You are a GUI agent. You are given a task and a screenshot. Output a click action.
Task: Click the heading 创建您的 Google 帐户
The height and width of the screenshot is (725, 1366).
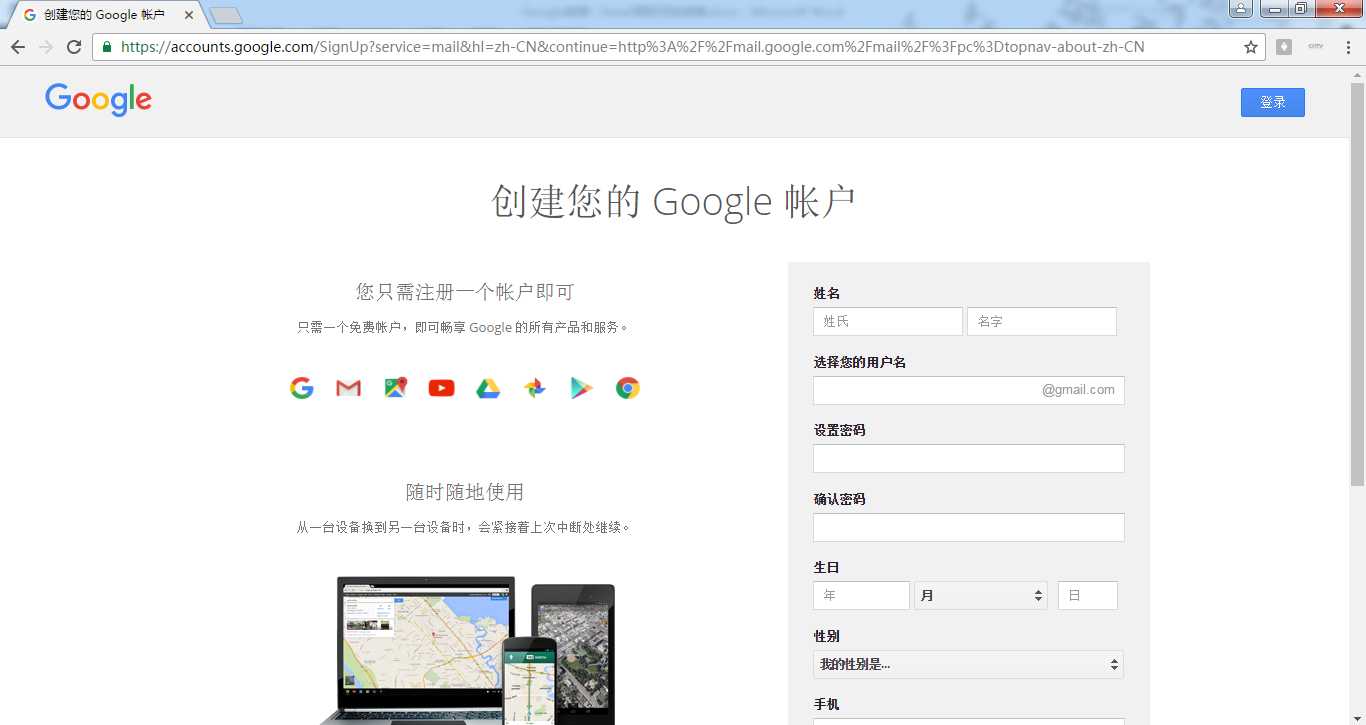(x=674, y=202)
